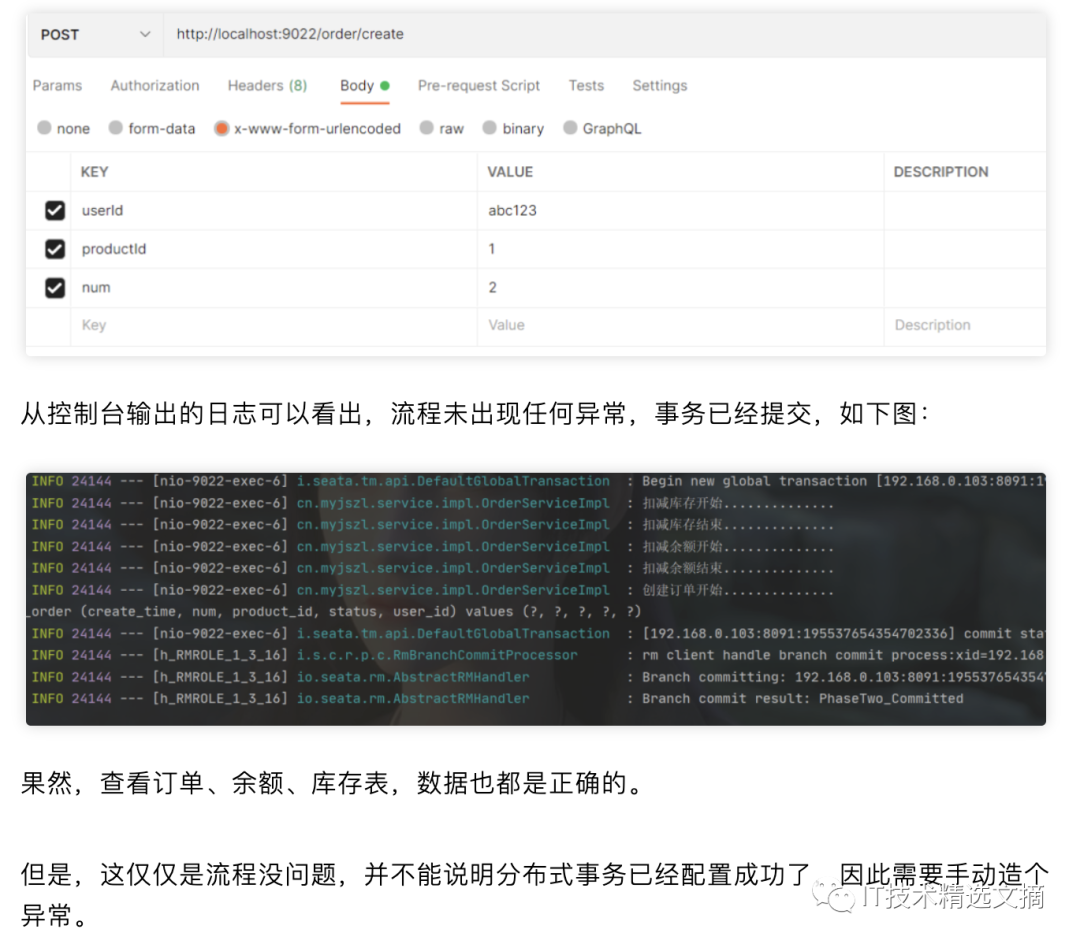Click the userId key cell
This screenshot has height=944, width=1080.
pyautogui.click(x=273, y=211)
